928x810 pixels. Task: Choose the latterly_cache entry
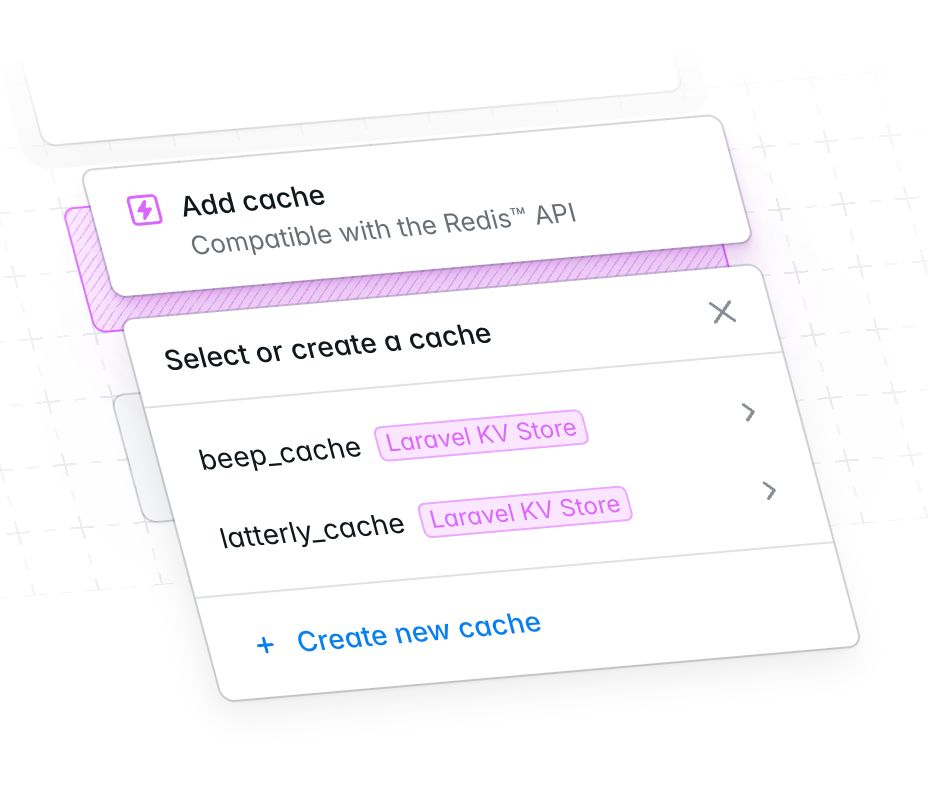(x=311, y=530)
